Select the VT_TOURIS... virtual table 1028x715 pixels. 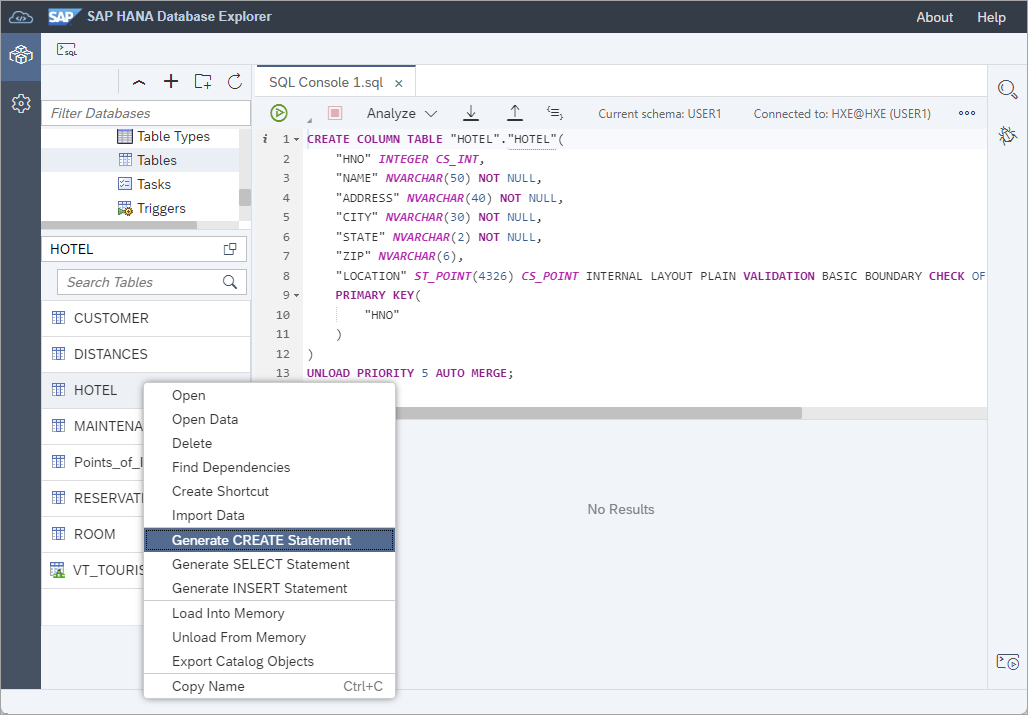[x=92, y=570]
